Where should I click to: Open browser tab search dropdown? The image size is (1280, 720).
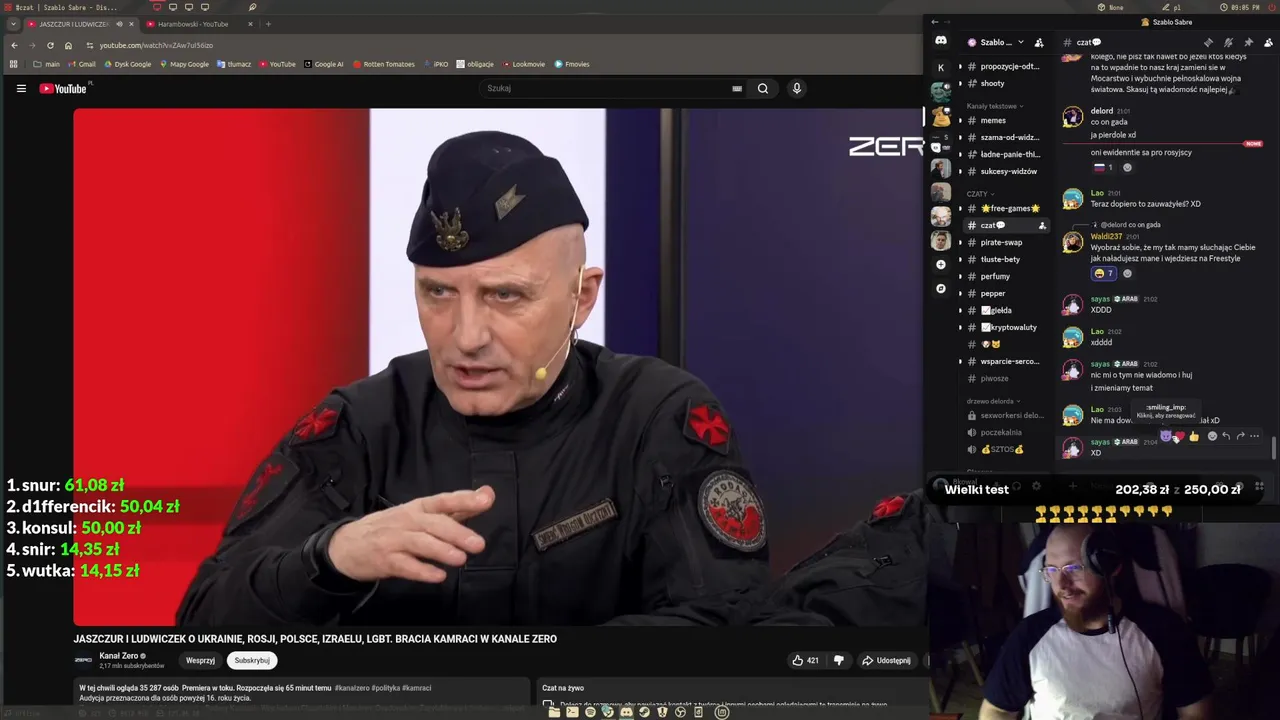(13, 24)
